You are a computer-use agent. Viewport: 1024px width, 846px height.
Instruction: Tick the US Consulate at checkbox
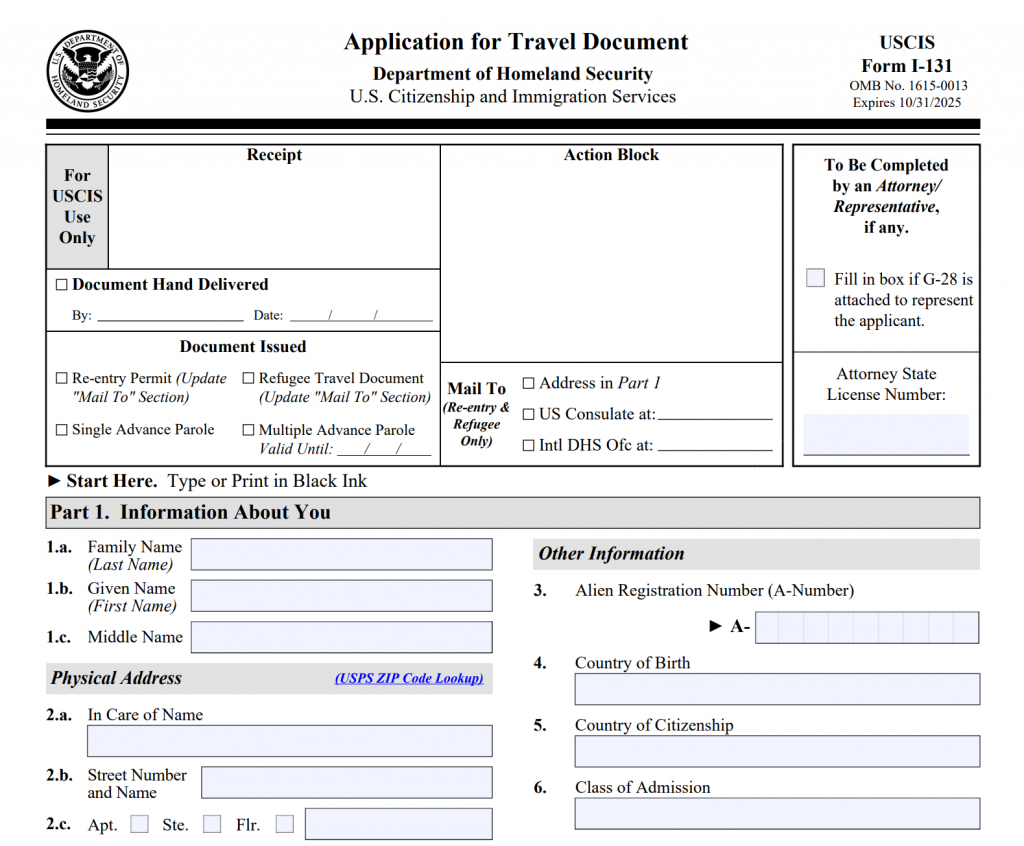[x=528, y=414]
